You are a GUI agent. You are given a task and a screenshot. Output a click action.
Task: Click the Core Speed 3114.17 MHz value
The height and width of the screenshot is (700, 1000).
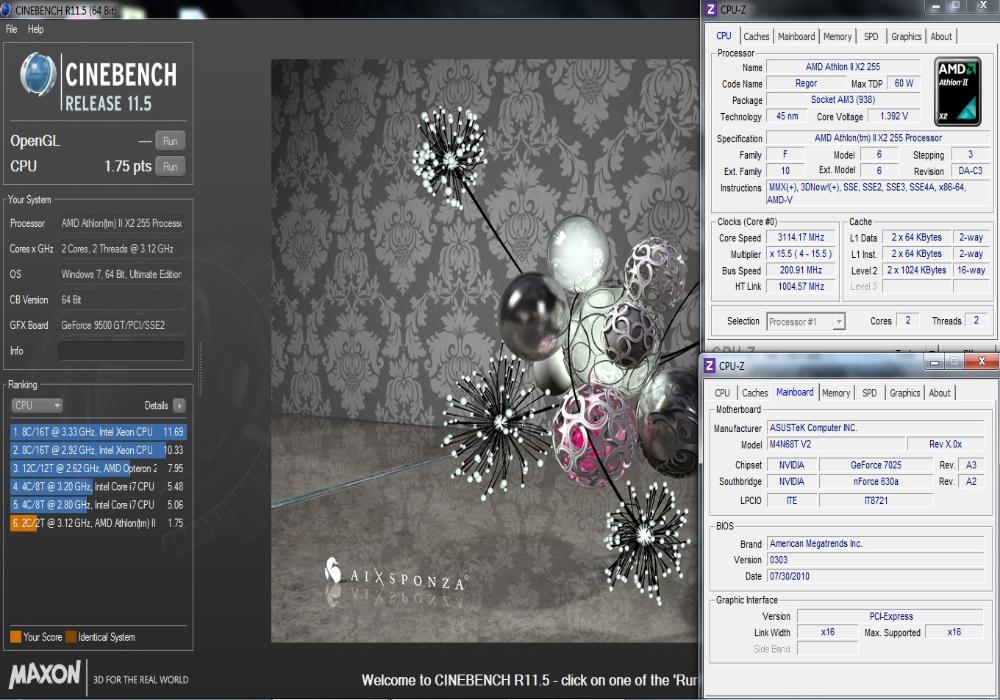[800, 237]
